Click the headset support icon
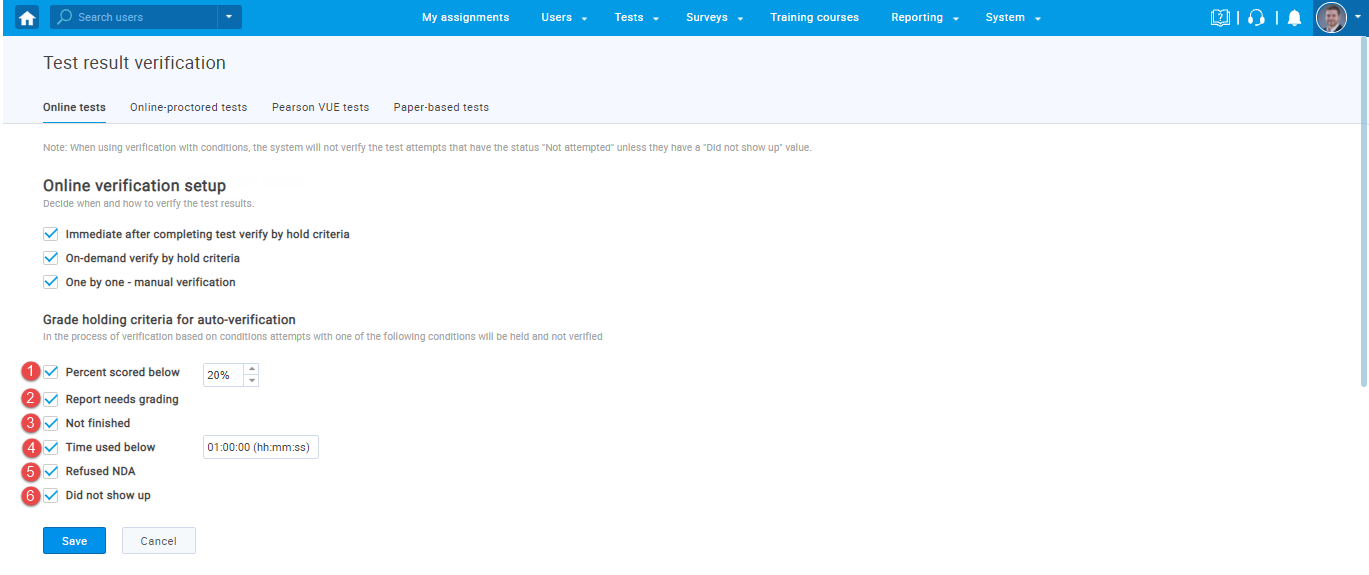 (x=1257, y=17)
